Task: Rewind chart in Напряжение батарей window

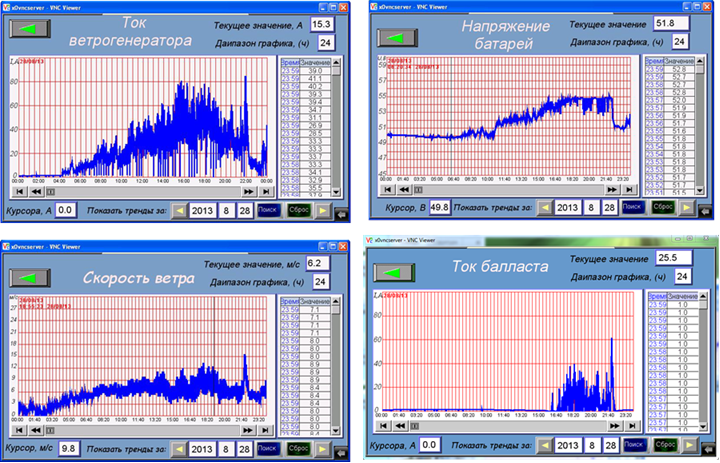Action: click(404, 189)
